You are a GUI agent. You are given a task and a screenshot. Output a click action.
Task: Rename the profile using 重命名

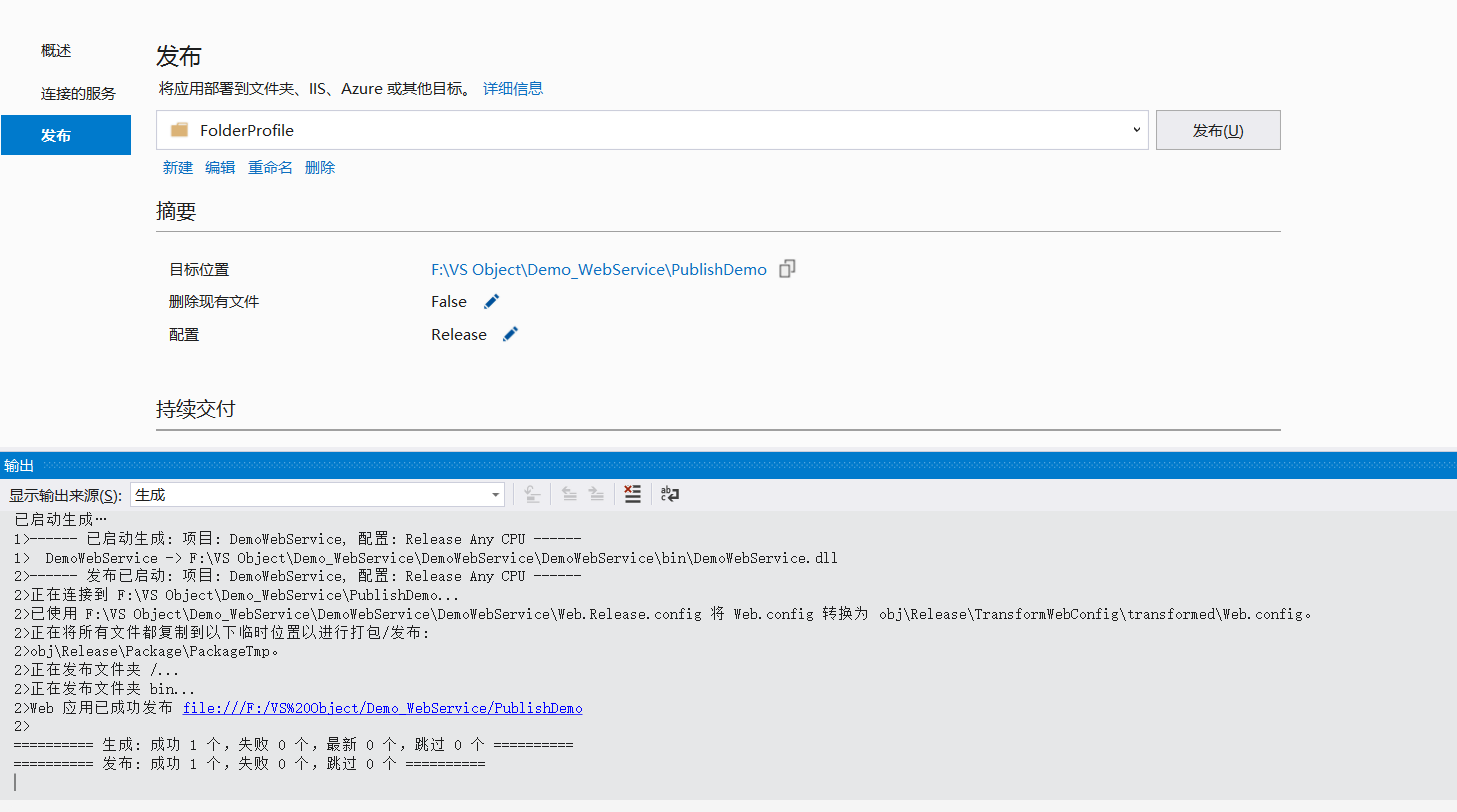270,167
